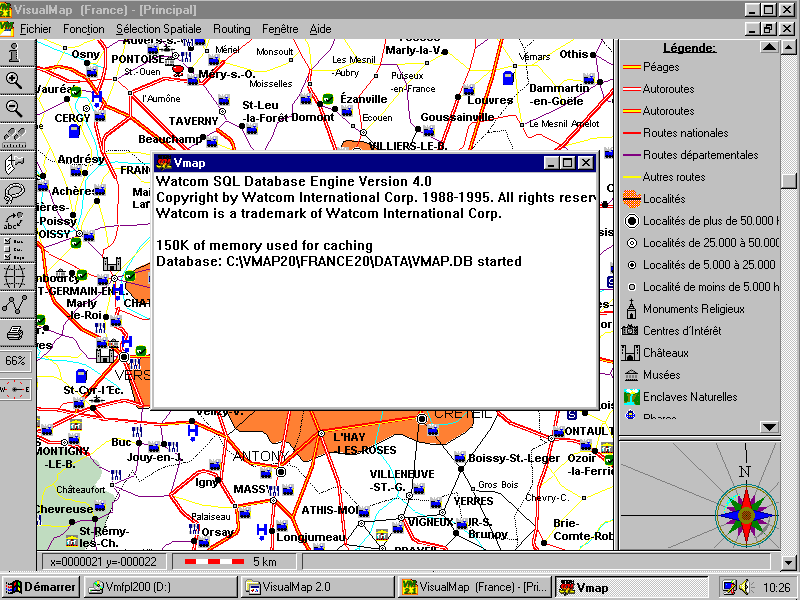Click the Autres routes legend label
This screenshot has width=800, height=600.
[673, 177]
